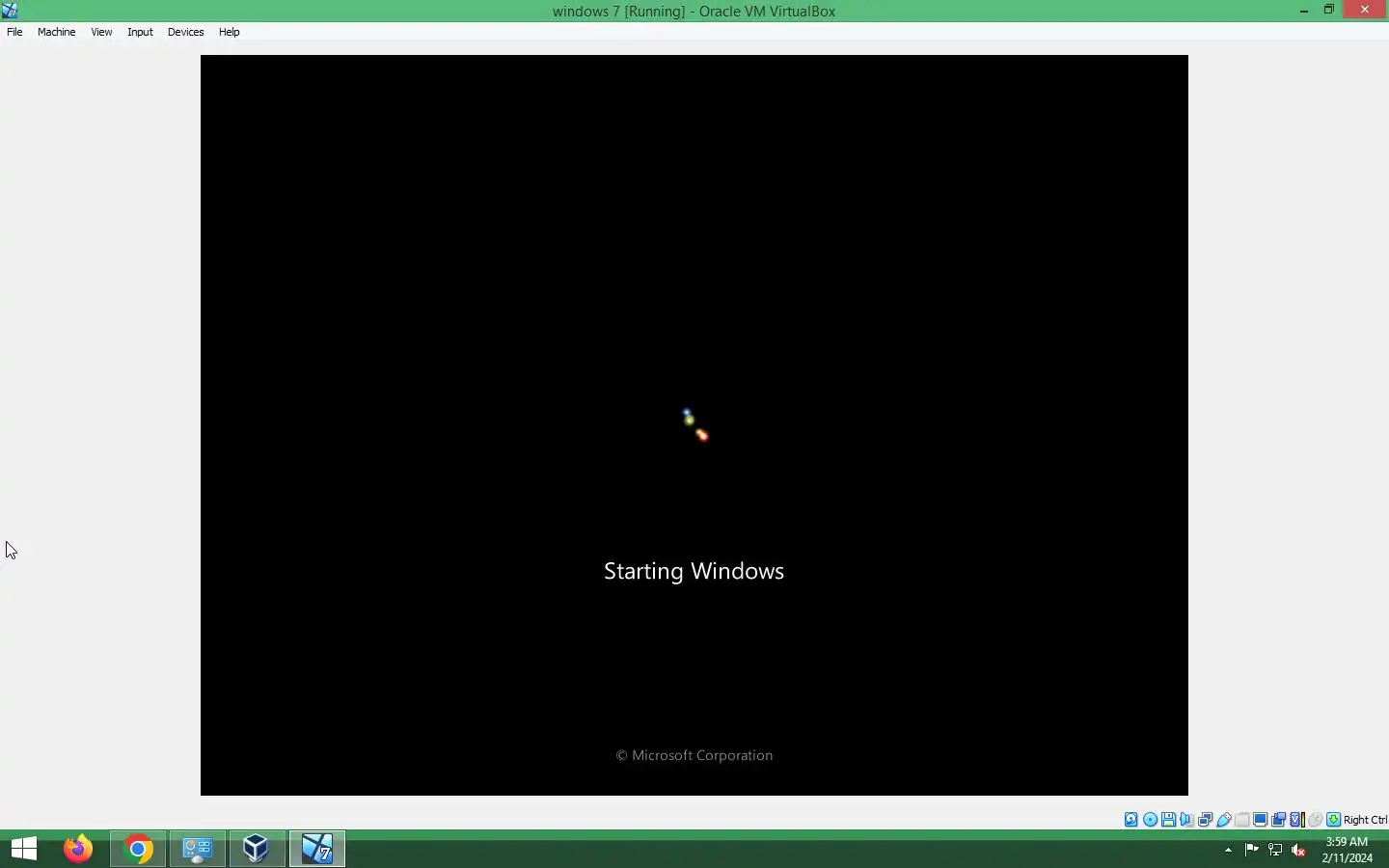The image size is (1389, 868).
Task: Switch to VirtualBox Manager taskbar button
Action: coord(257,849)
